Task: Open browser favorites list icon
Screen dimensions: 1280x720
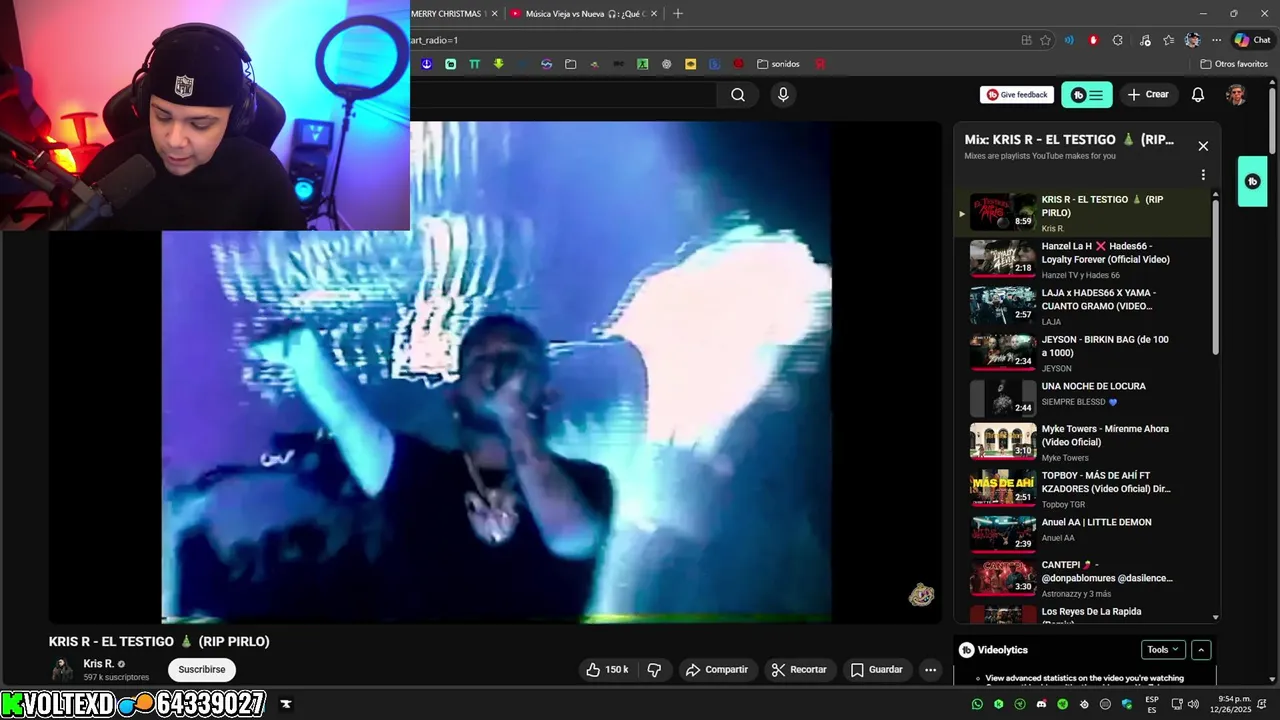Action: (x=1169, y=40)
